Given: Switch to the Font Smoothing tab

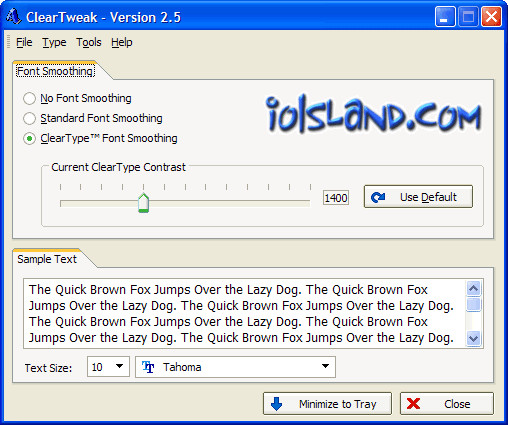Looking at the screenshot, I should click(x=55, y=71).
